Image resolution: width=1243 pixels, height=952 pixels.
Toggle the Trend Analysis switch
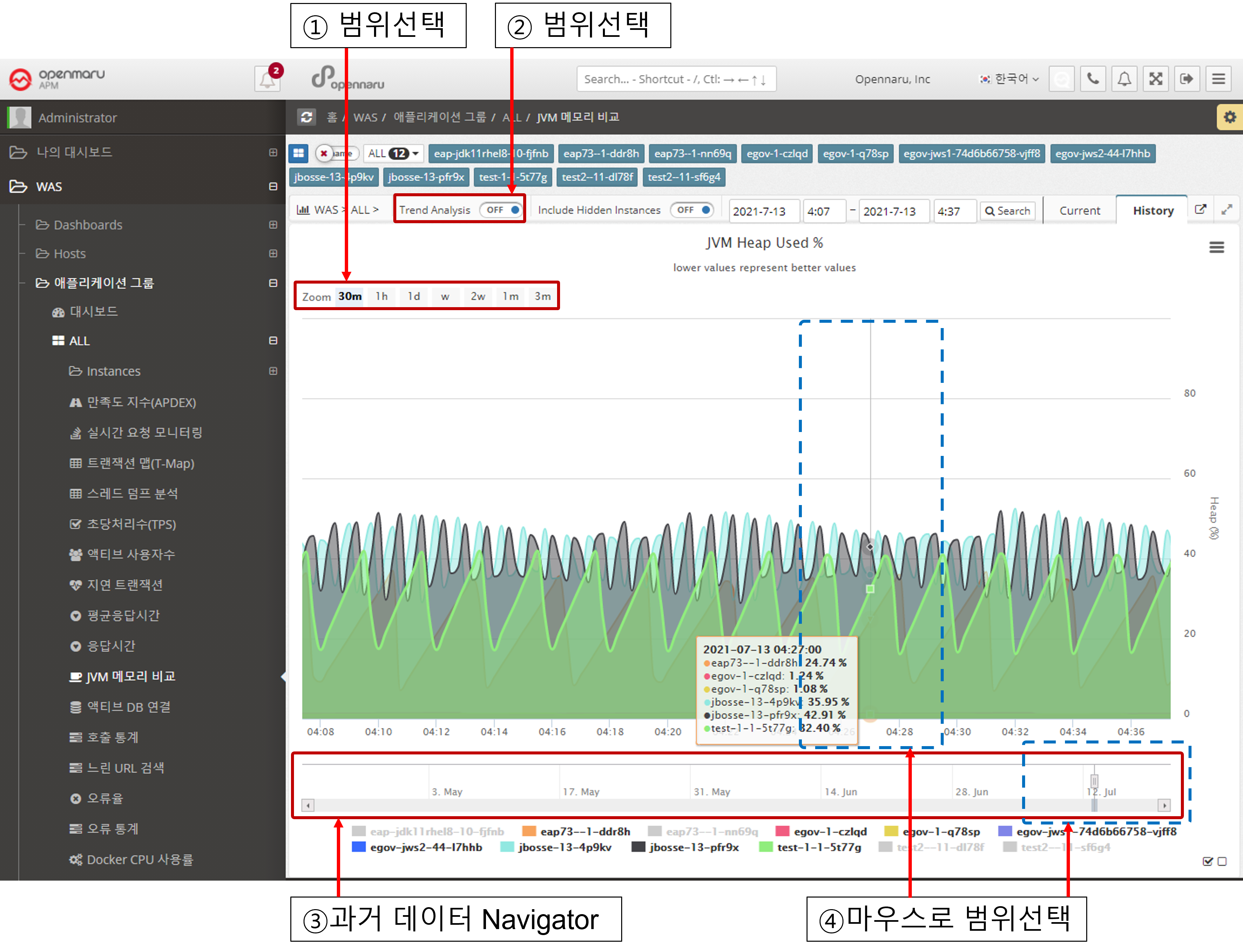[501, 210]
